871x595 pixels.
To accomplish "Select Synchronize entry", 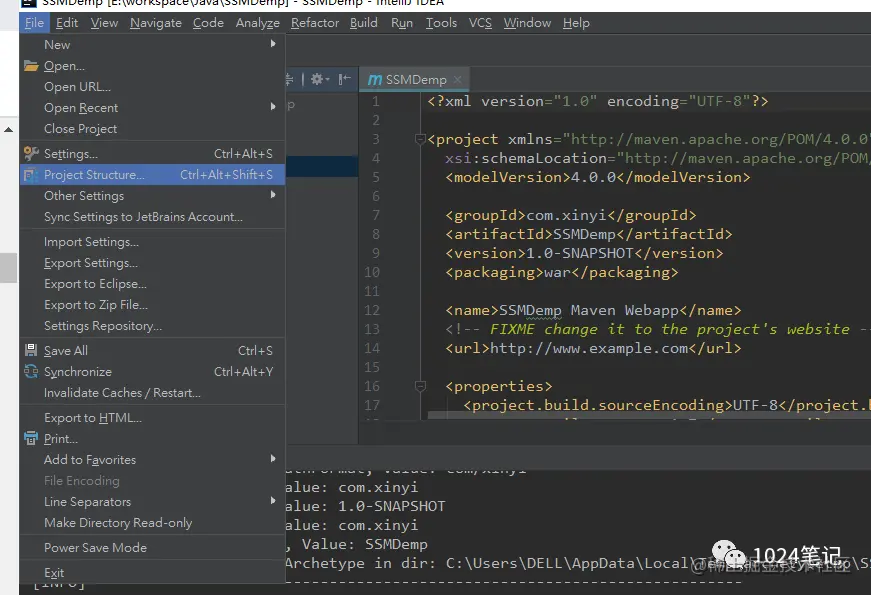I will click(152, 372).
